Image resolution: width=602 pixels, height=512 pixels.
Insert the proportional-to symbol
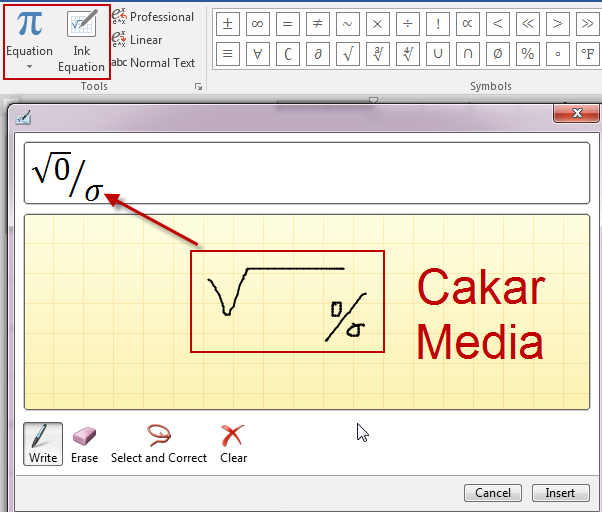click(x=468, y=24)
